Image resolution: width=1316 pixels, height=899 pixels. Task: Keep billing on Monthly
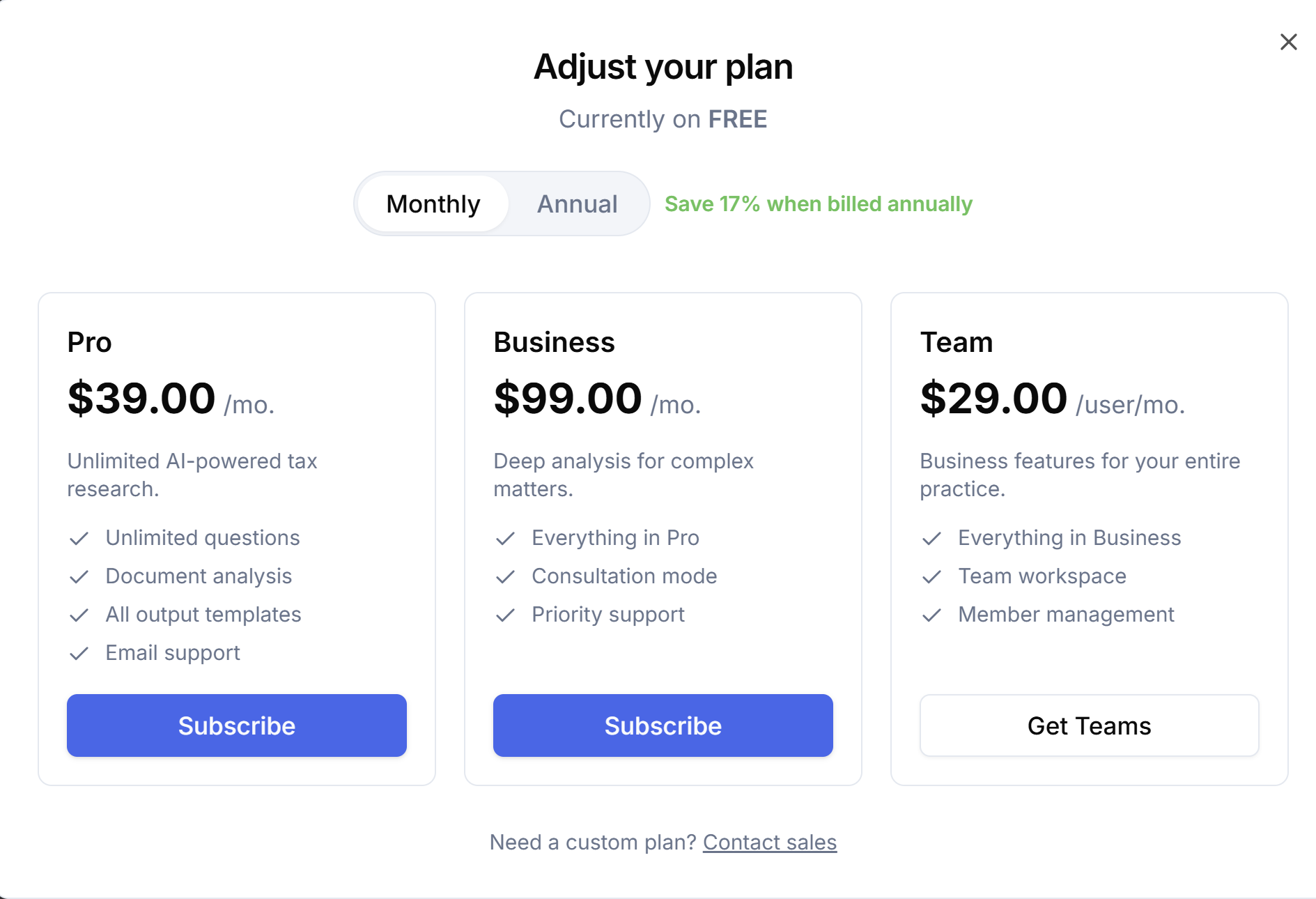[x=433, y=203]
